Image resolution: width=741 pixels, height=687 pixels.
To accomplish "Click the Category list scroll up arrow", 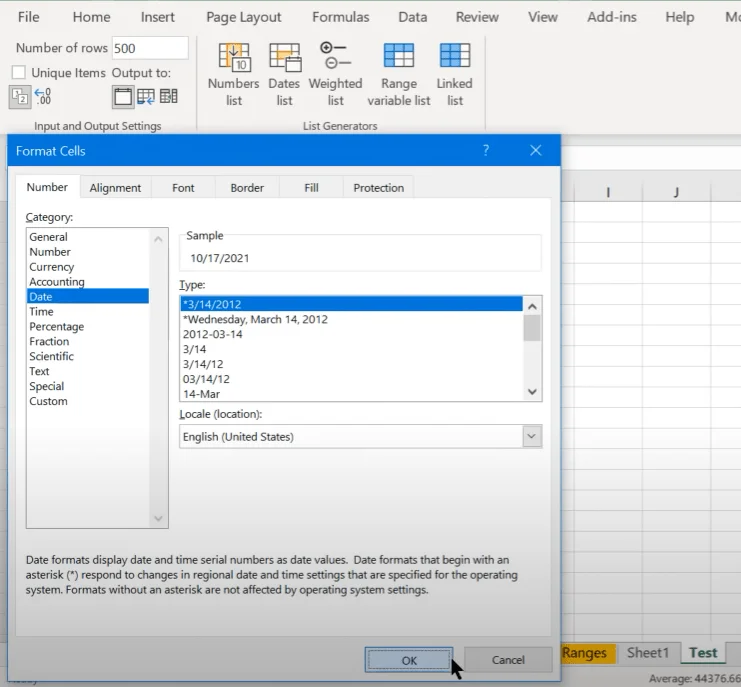I will 158,239.
